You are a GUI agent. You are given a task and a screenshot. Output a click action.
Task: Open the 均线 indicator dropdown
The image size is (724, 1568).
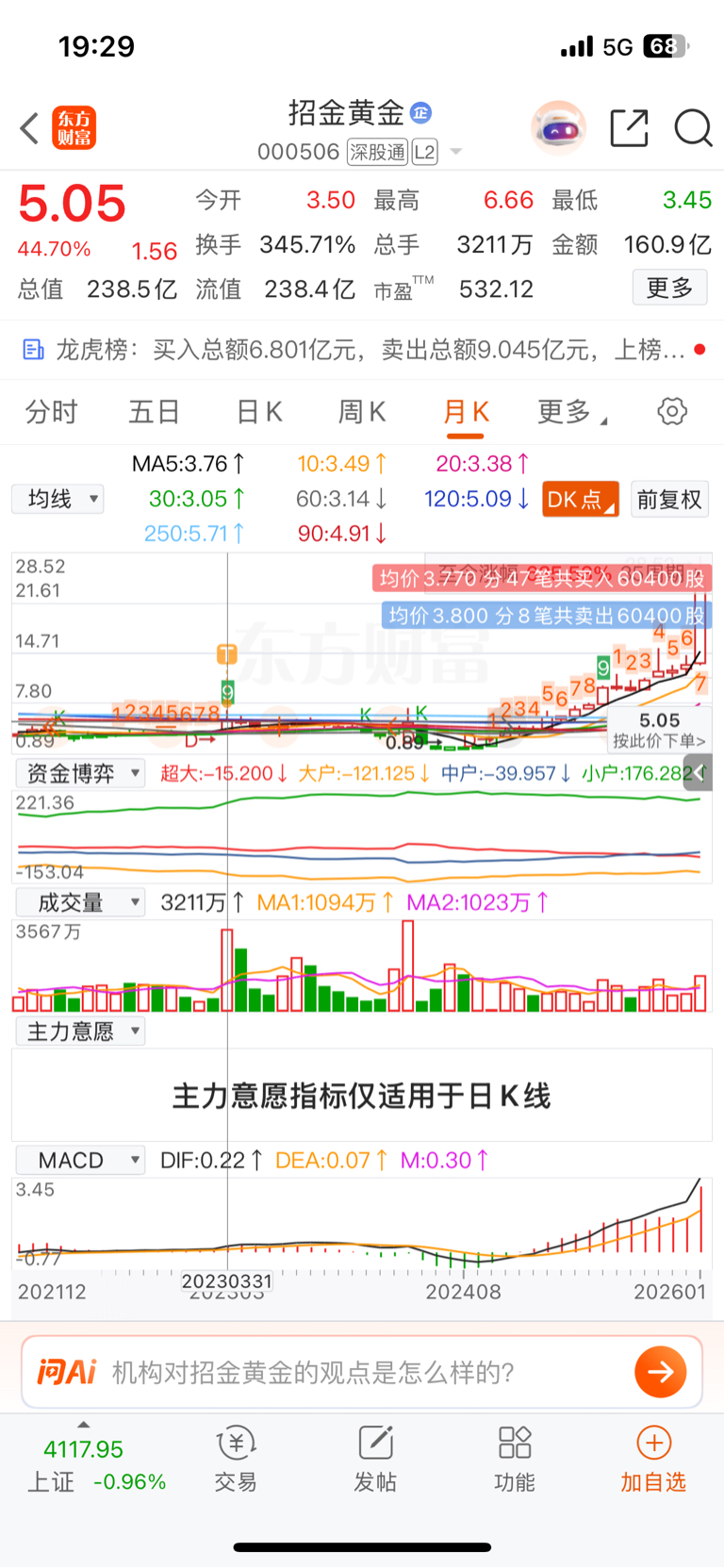coord(58,499)
